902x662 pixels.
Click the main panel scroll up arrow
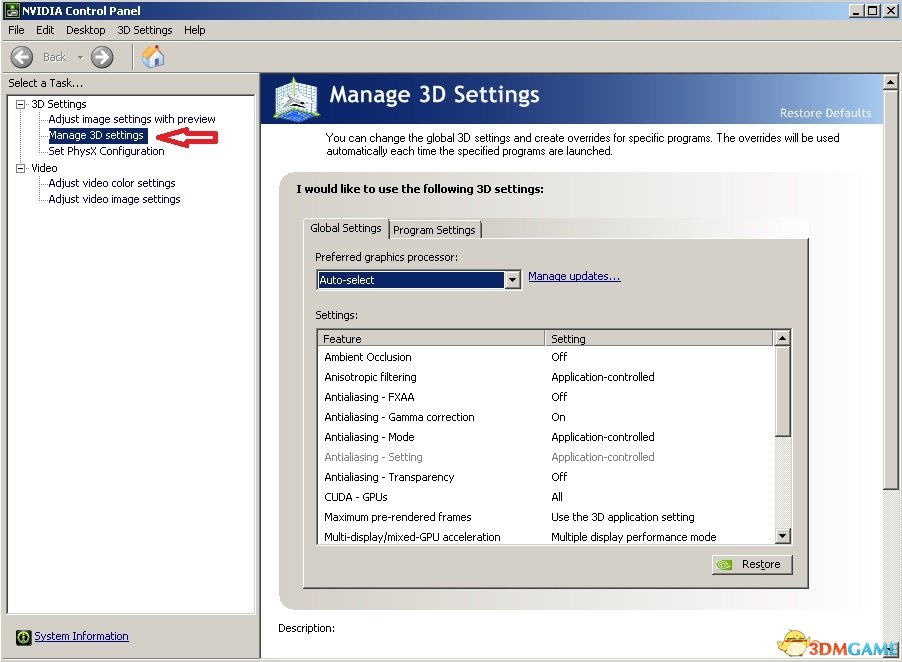click(890, 82)
